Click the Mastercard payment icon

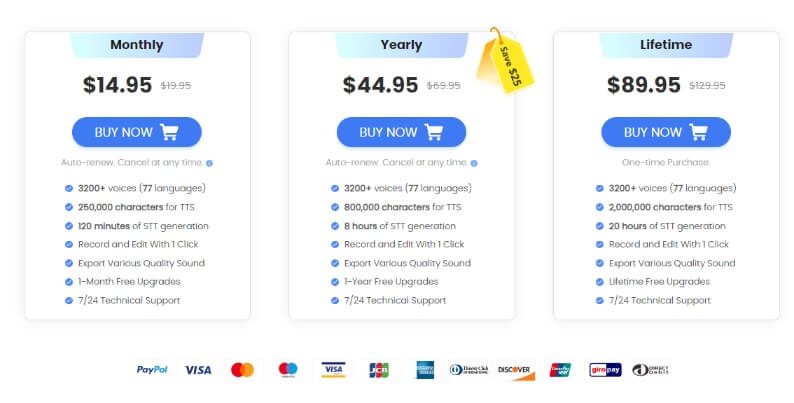tap(242, 370)
